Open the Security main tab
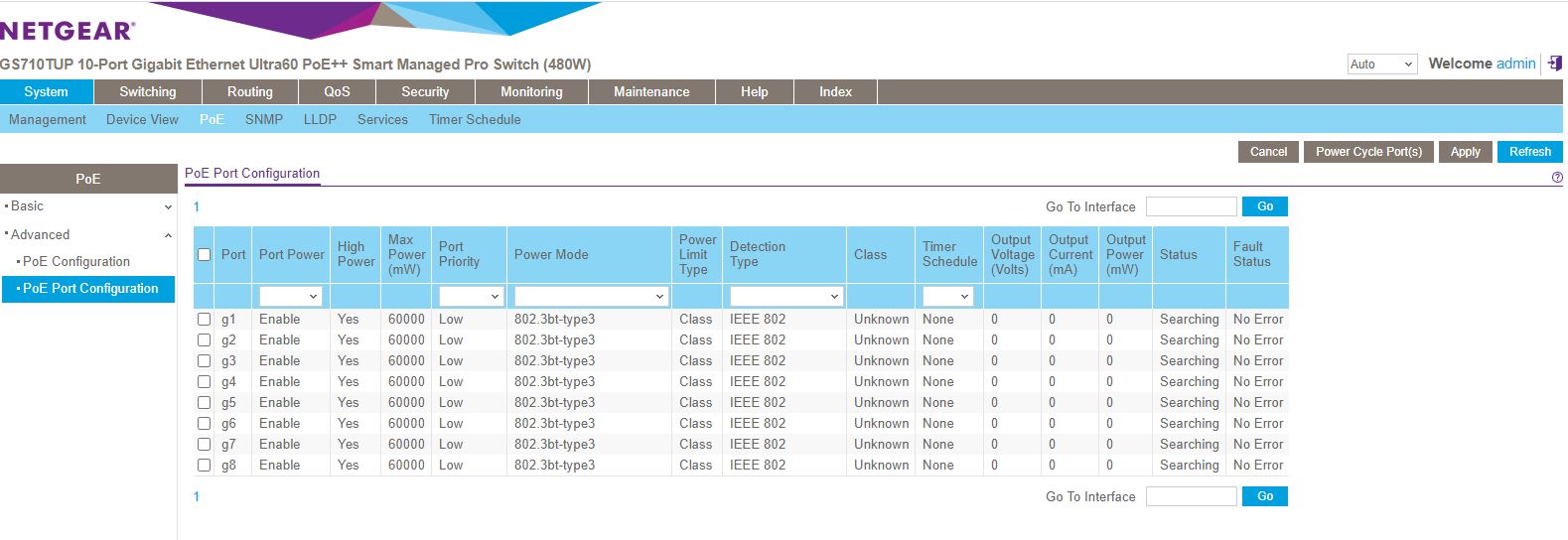 coord(425,92)
